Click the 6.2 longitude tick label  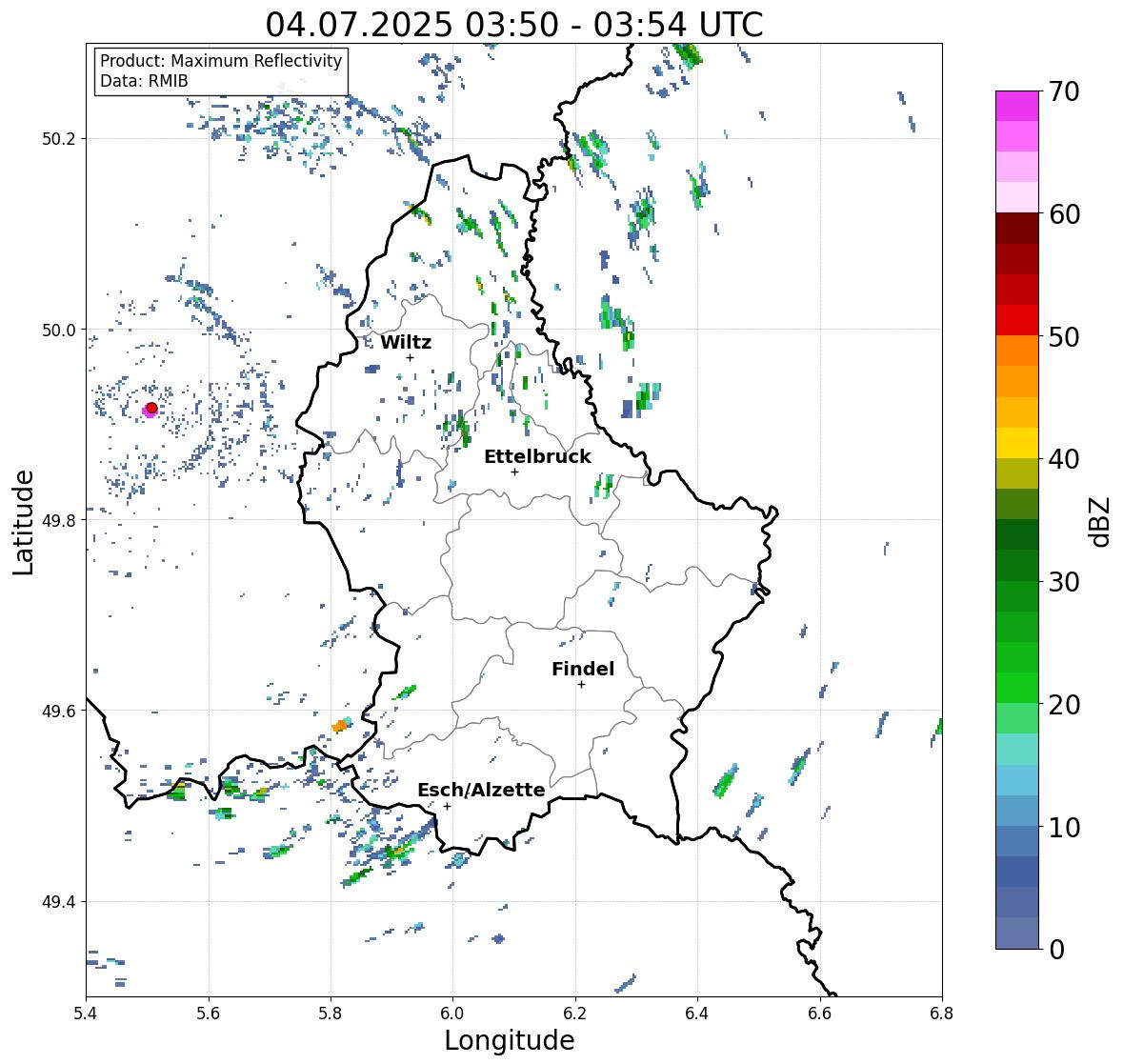(x=575, y=1013)
